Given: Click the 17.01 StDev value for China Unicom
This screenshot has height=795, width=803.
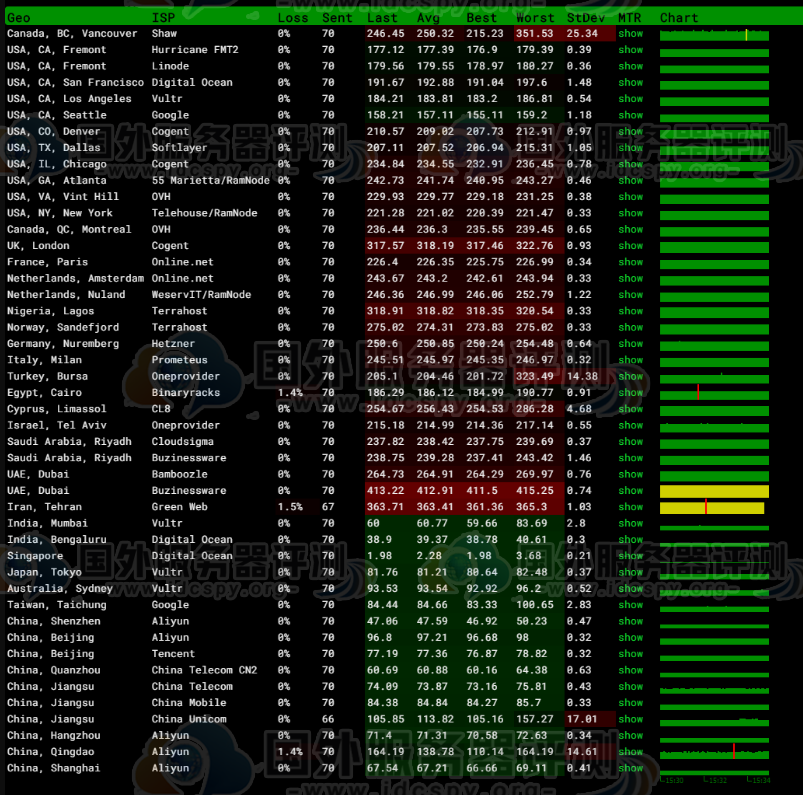Looking at the screenshot, I should point(582,719).
